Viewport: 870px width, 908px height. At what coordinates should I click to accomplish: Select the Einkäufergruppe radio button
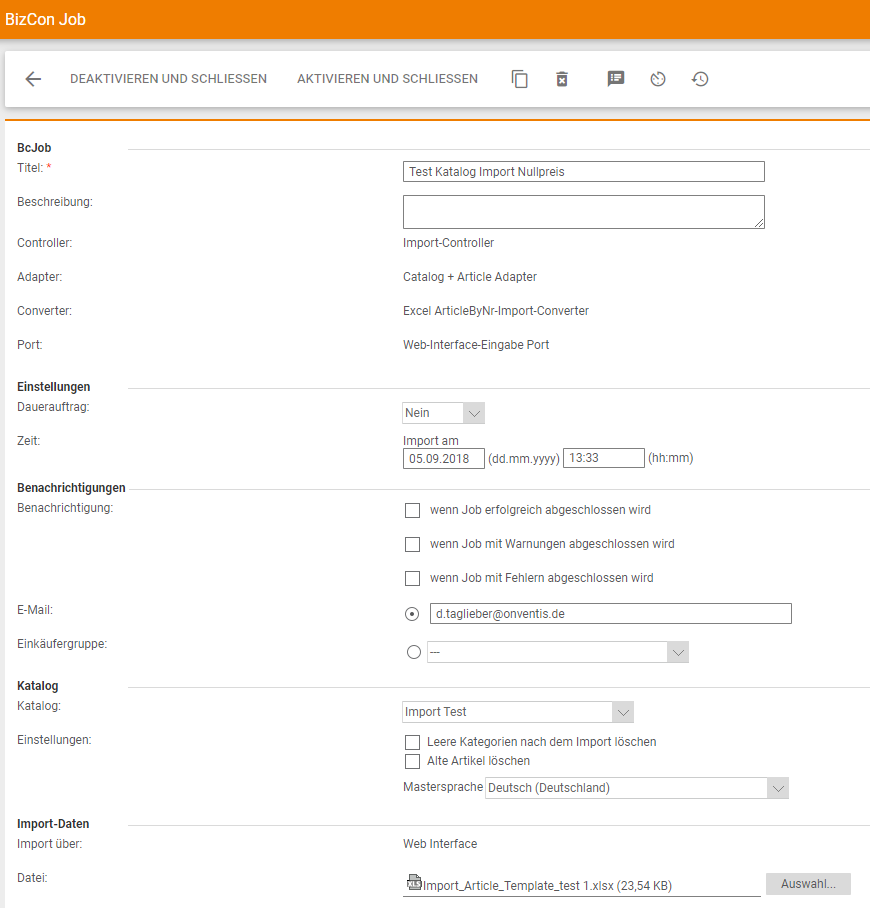(x=414, y=652)
